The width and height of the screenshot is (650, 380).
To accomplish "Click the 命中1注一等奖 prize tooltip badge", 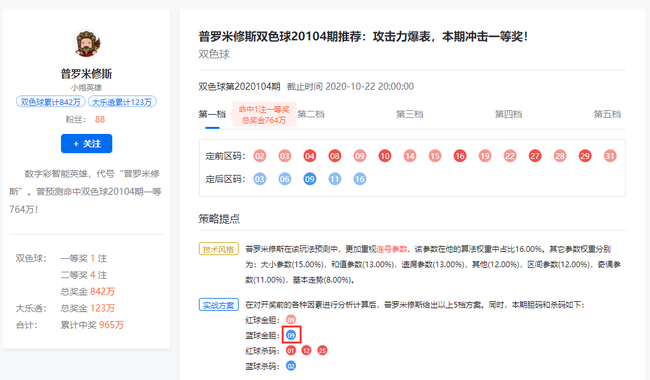I will [x=264, y=114].
